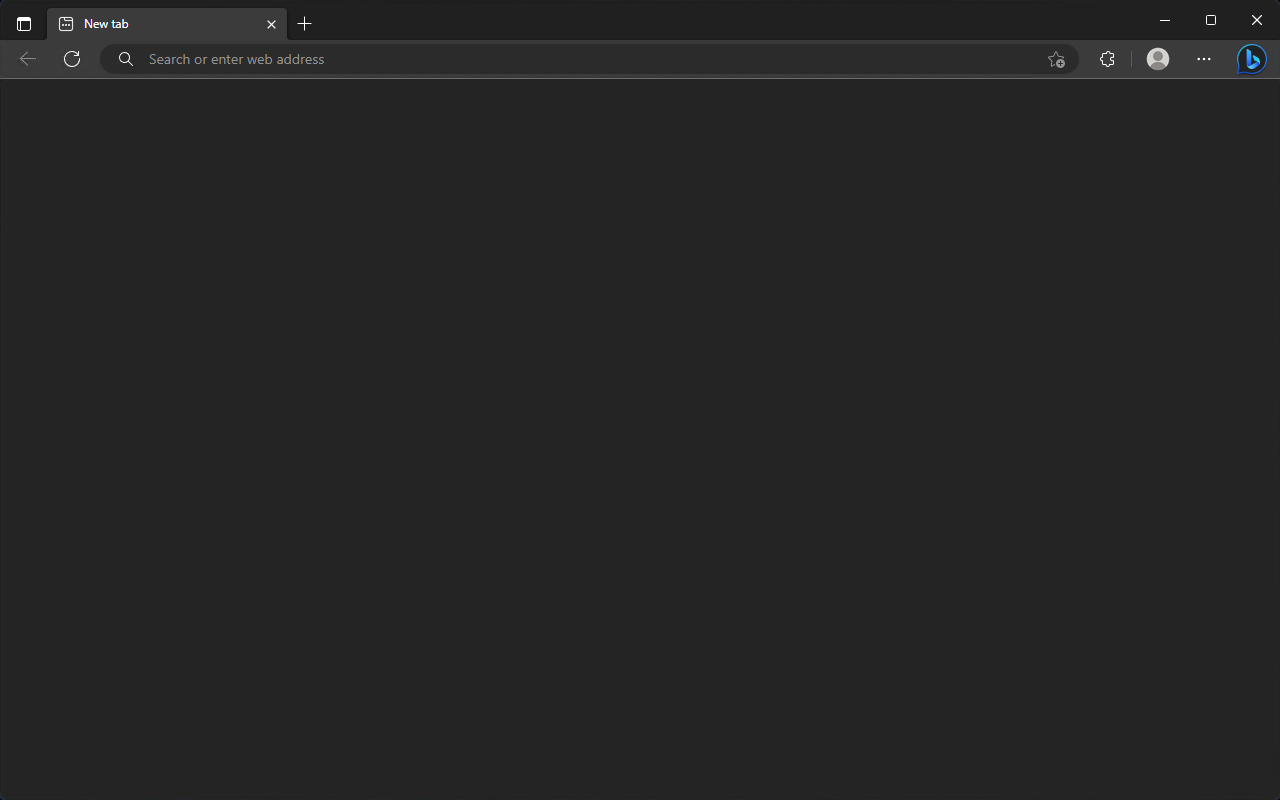Click the search magnifier icon in address bar
Image resolution: width=1280 pixels, height=800 pixels.
tap(126, 59)
